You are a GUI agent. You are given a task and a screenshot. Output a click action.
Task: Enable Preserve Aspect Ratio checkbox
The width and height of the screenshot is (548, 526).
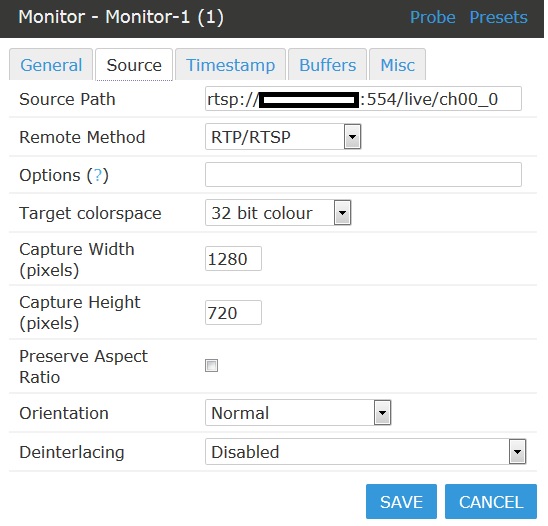click(211, 366)
